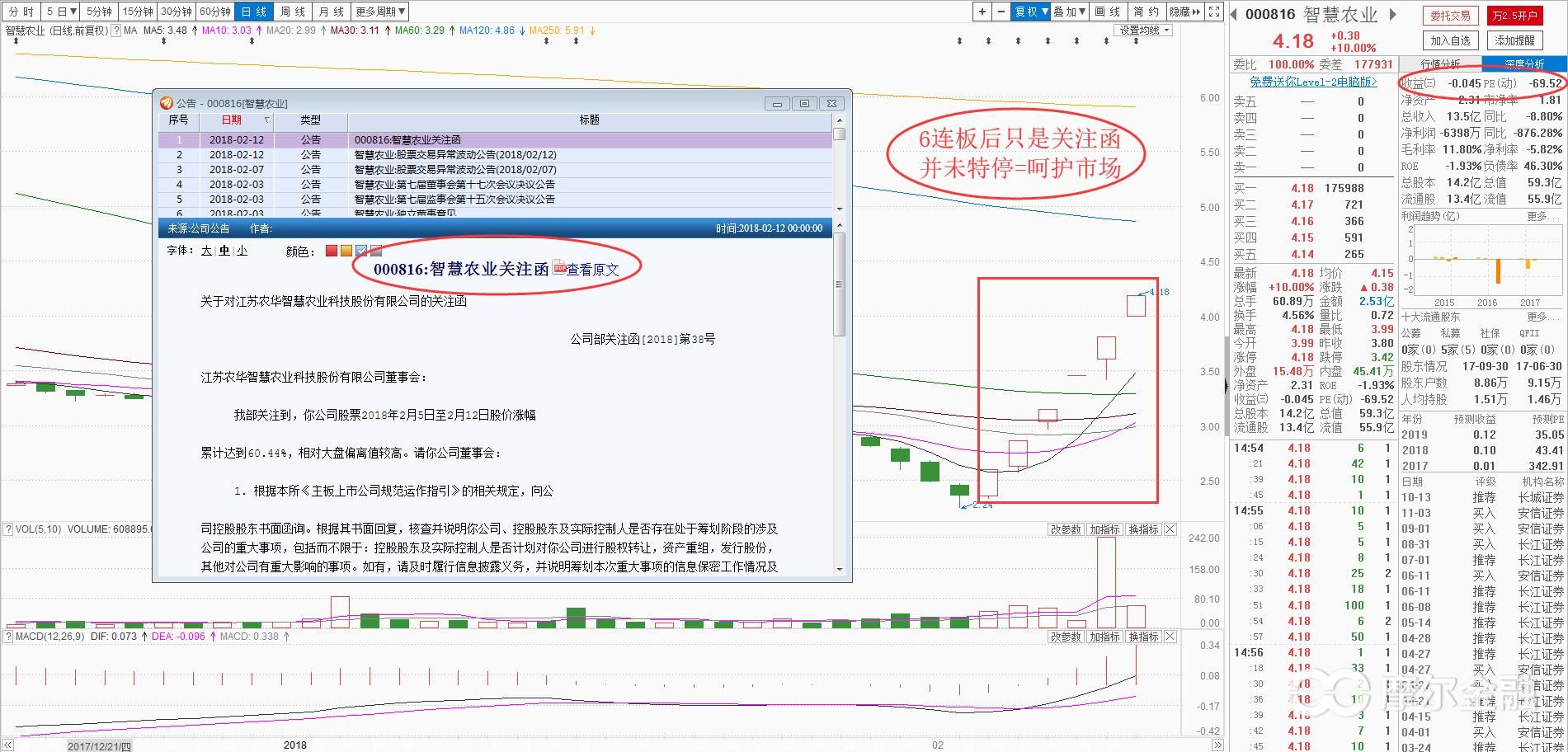
Task: Click the announcement list scrollbar thumb
Action: tap(840, 134)
